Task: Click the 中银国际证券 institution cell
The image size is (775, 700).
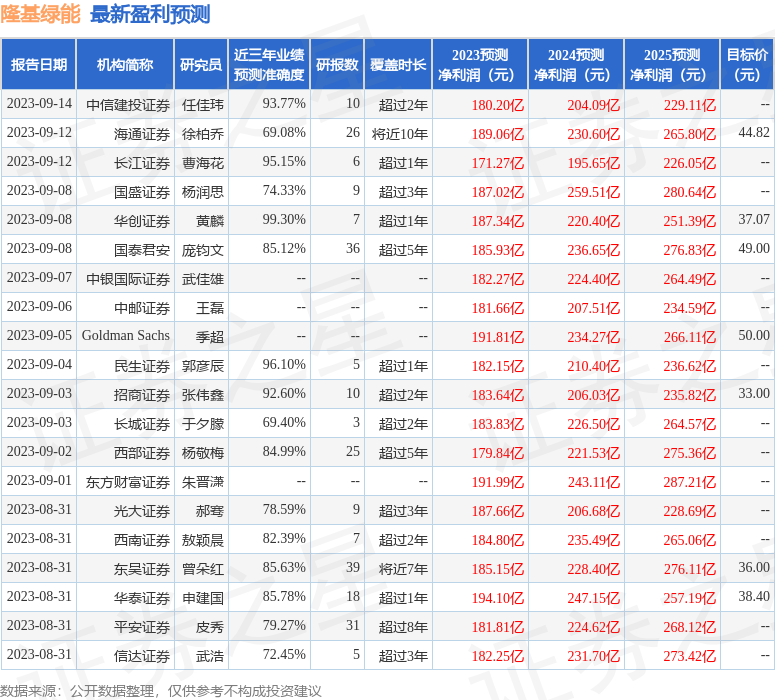Action: [x=128, y=279]
